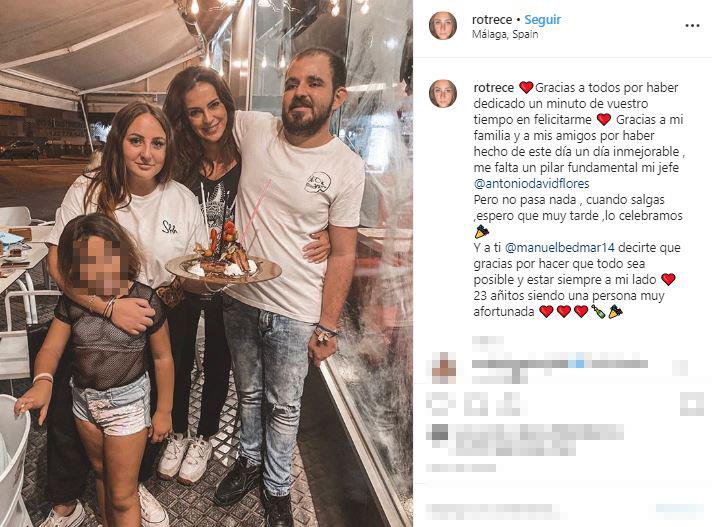Viewport: 712px width, 527px height.
Task: Click the pixelated comment bubble icon
Action: (x=476, y=404)
